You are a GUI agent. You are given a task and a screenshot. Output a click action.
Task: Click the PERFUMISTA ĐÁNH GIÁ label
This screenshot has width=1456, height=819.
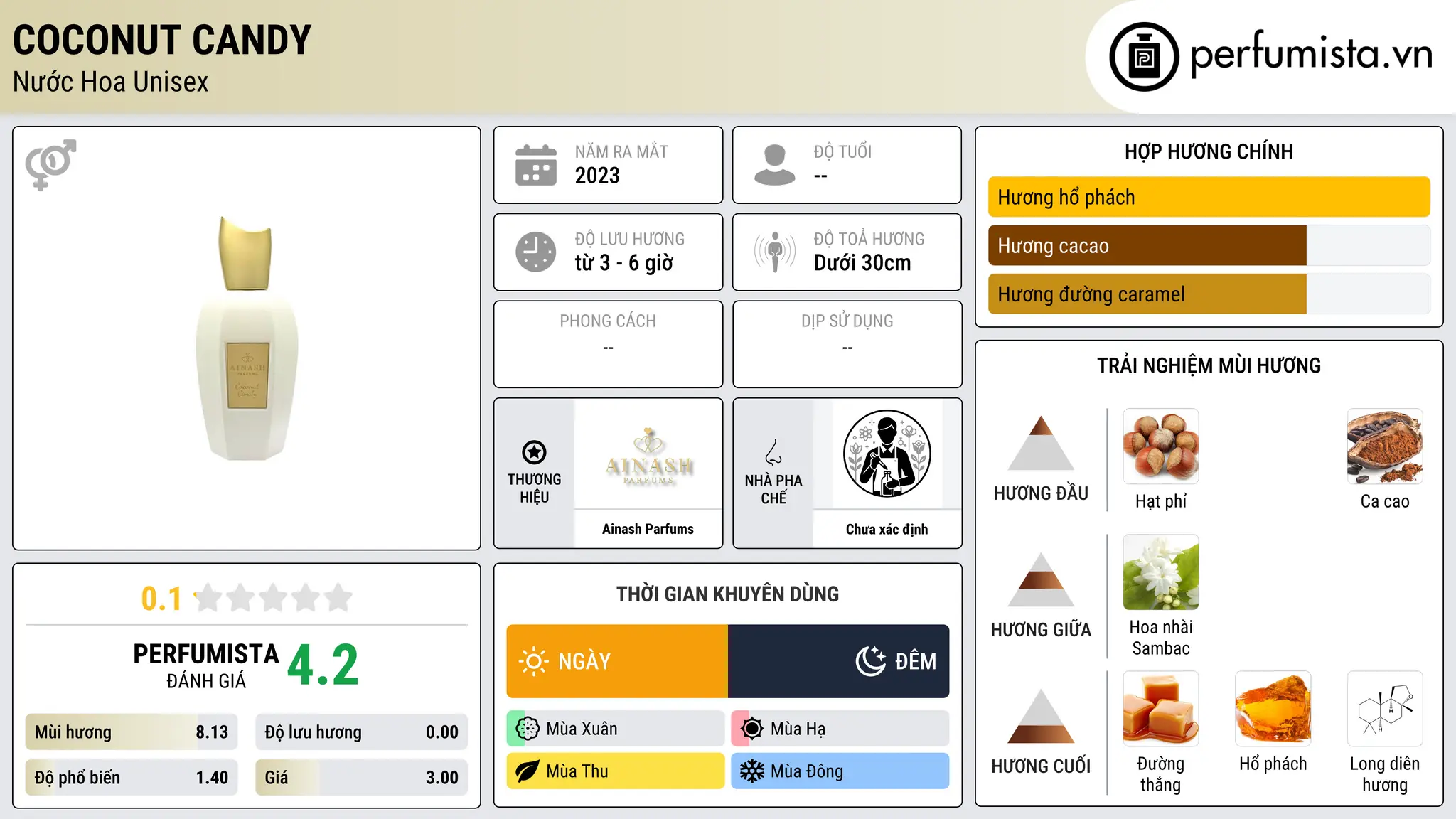click(206, 665)
